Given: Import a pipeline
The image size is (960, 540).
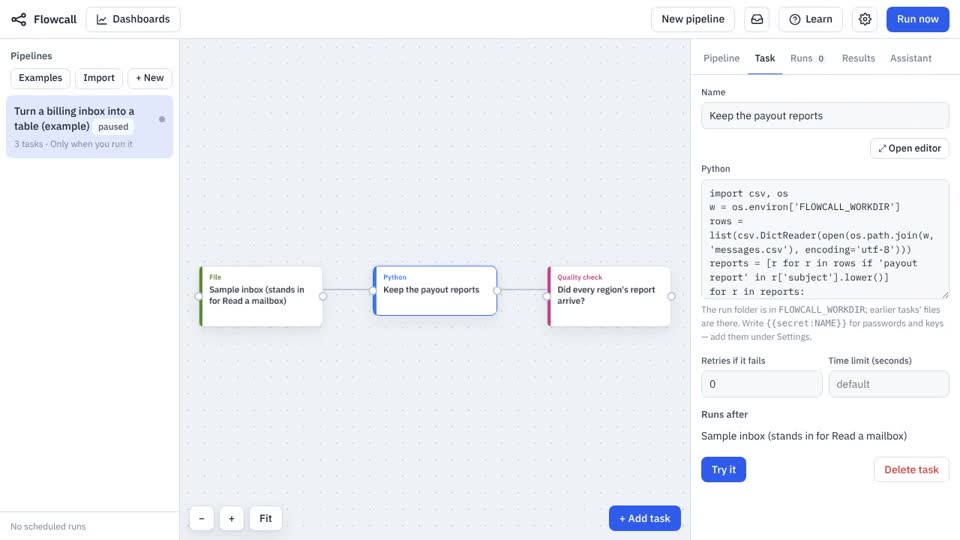Looking at the screenshot, I should (99, 78).
